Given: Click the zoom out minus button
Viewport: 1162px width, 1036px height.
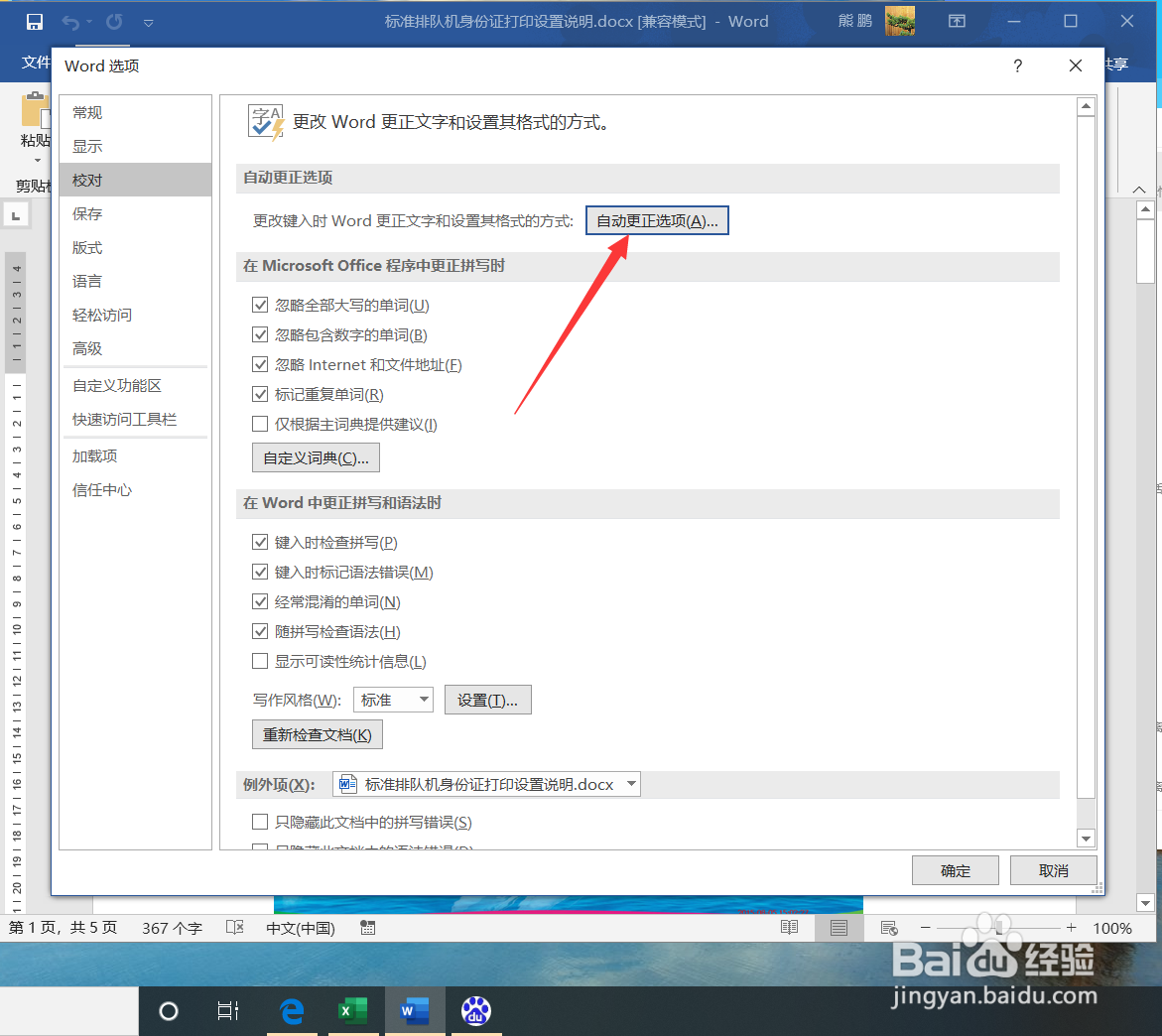Looking at the screenshot, I should [x=925, y=928].
